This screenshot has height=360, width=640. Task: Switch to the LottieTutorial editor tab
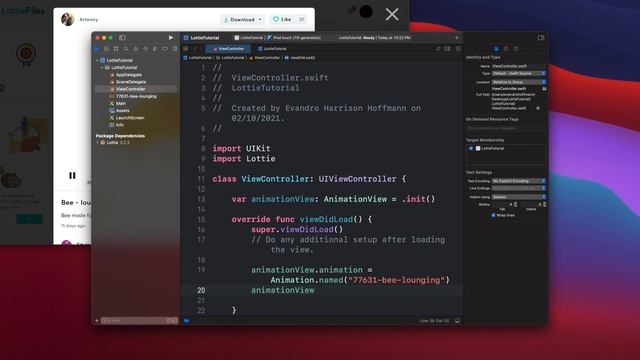(x=273, y=49)
